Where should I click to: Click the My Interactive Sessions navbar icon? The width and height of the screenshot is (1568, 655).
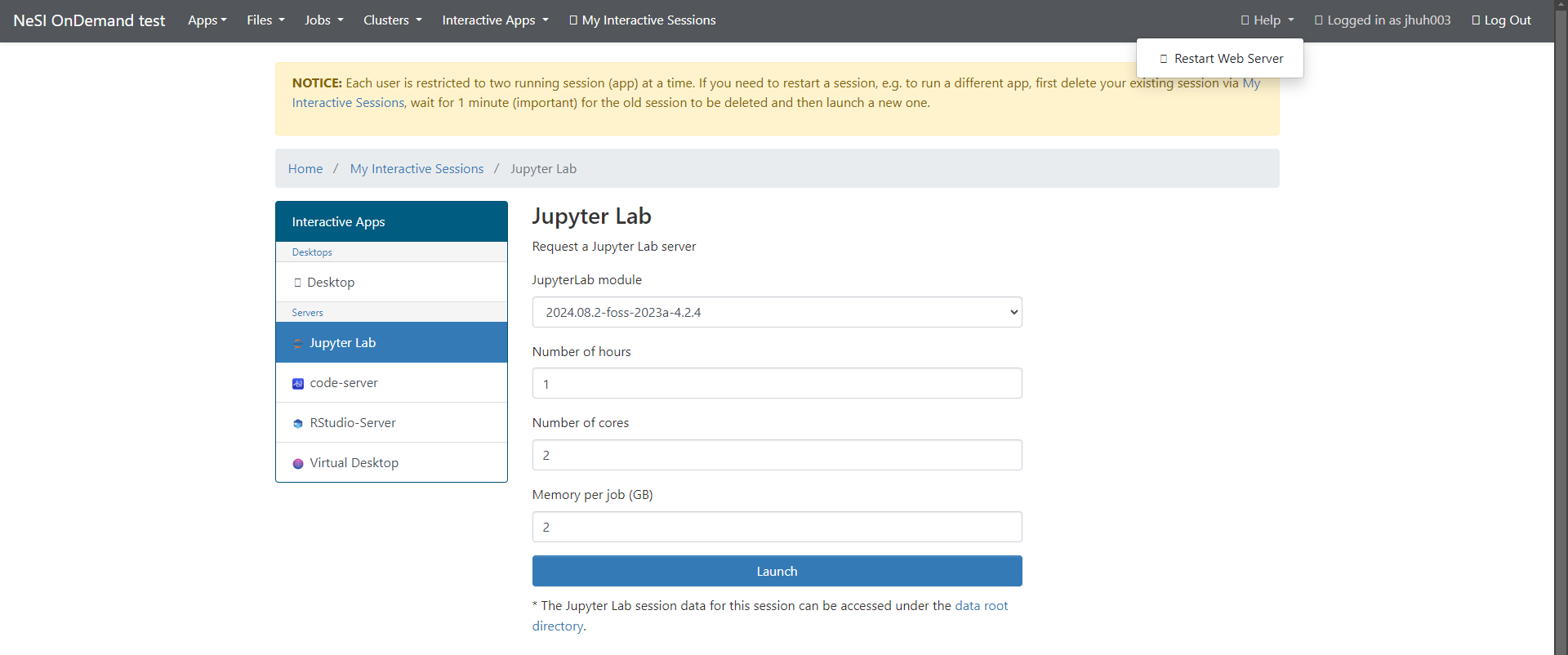(573, 20)
